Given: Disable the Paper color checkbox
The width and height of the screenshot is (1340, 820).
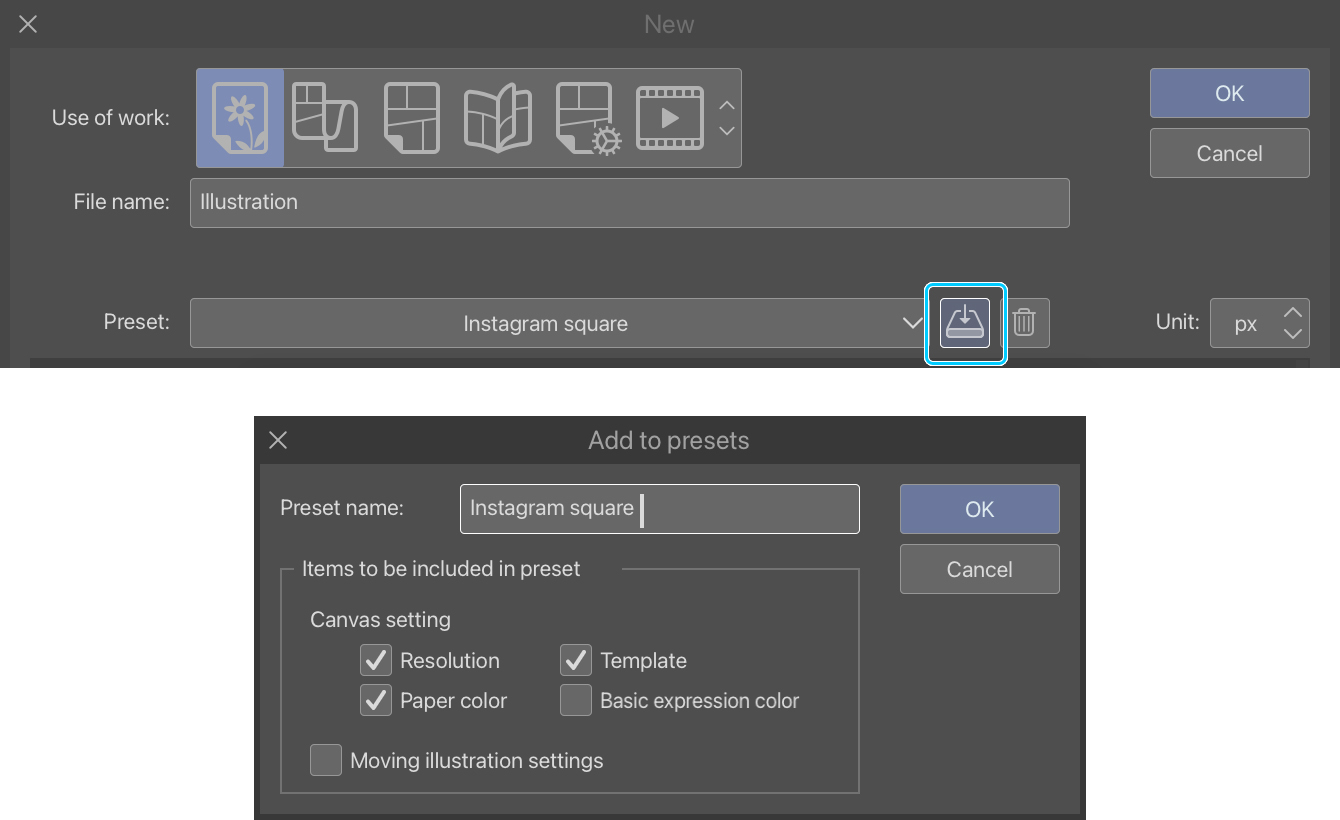Looking at the screenshot, I should [x=376, y=701].
